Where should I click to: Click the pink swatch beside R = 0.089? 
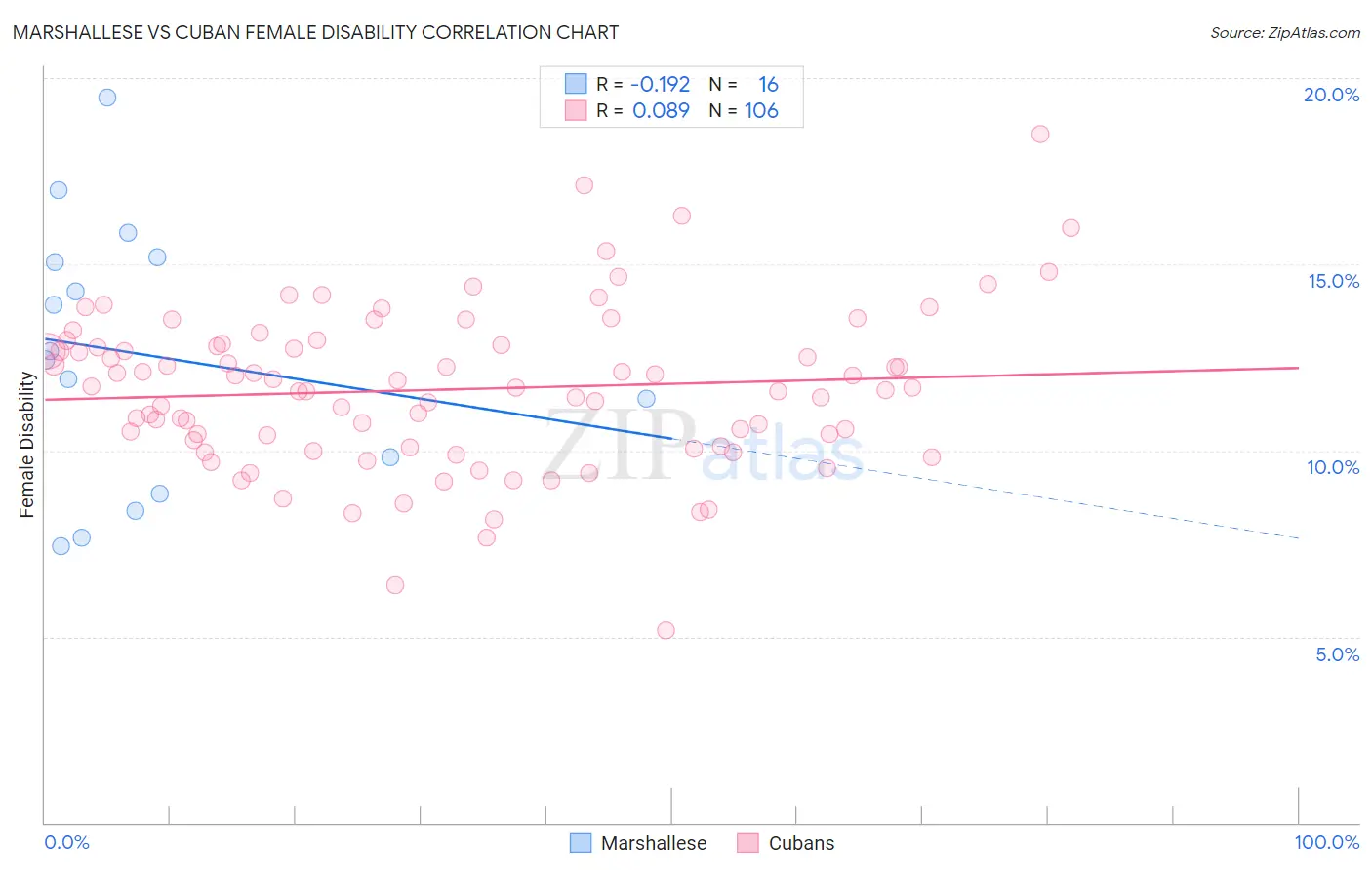tap(576, 110)
